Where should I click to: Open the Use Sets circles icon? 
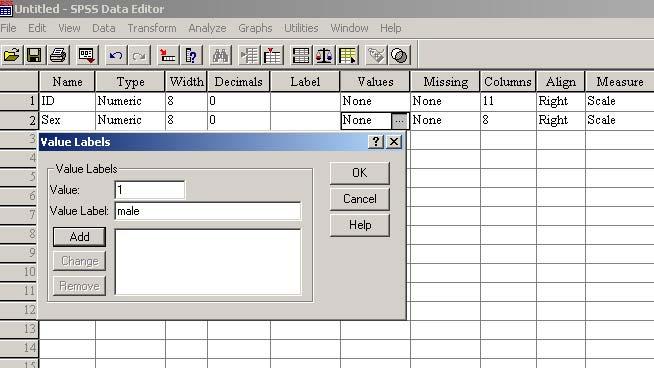pos(400,55)
